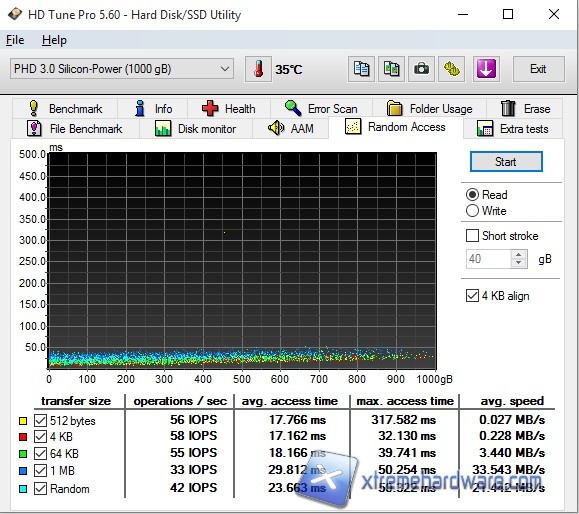The height and width of the screenshot is (514, 579).
Task: Toggle the 1 MB checkbox
Action: [40, 470]
